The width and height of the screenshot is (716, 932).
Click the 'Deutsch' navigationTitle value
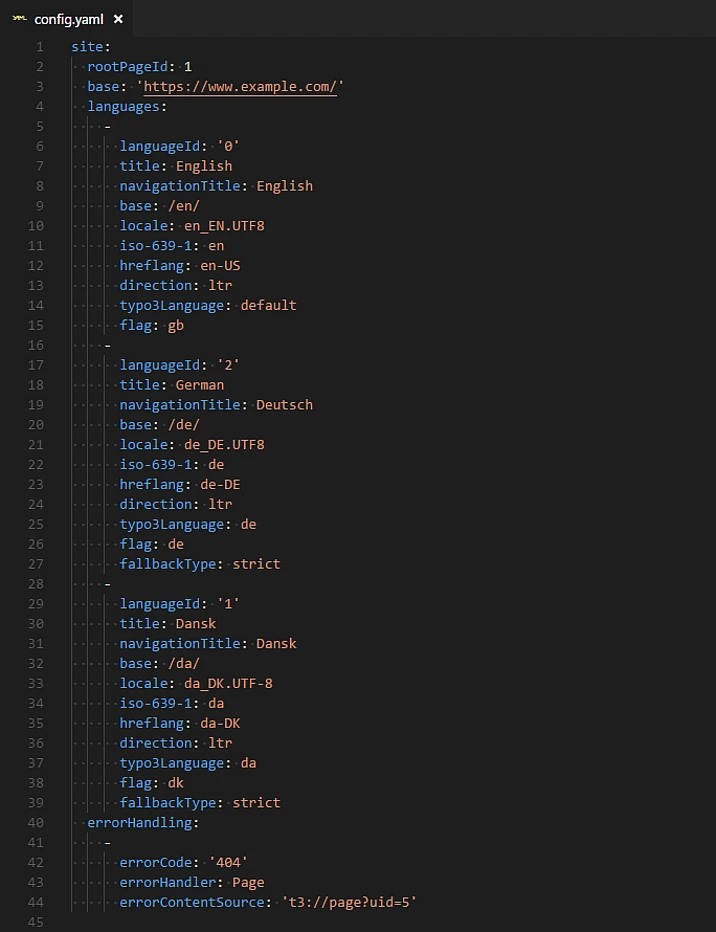(284, 405)
